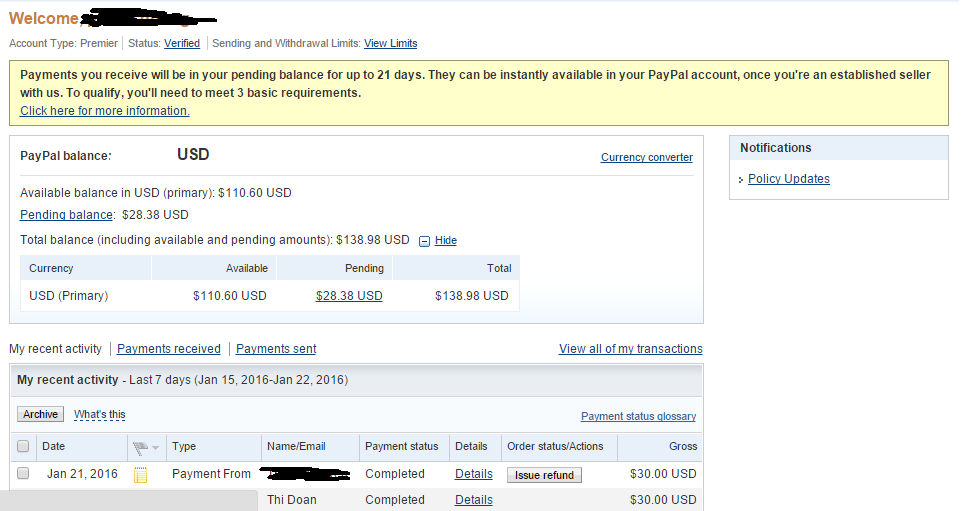The width and height of the screenshot is (964, 511).
Task: Click the yellow note icon on Jan 21 payment
Action: click(x=141, y=475)
